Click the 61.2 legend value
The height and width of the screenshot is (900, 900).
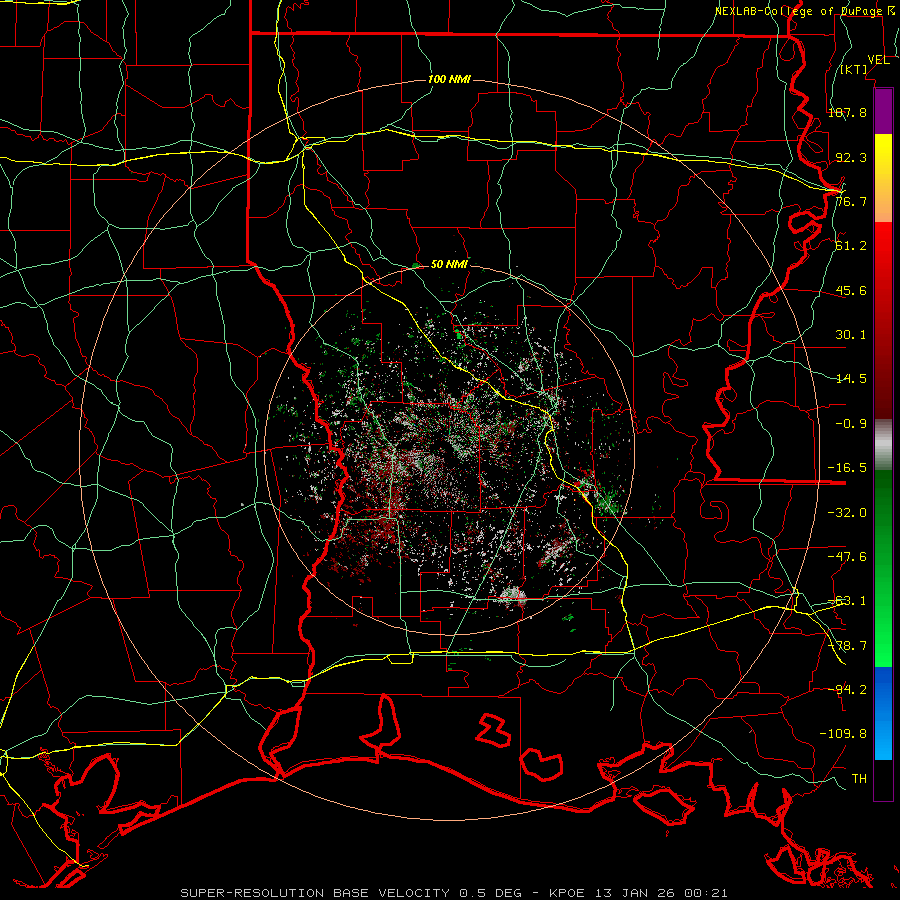(x=851, y=246)
